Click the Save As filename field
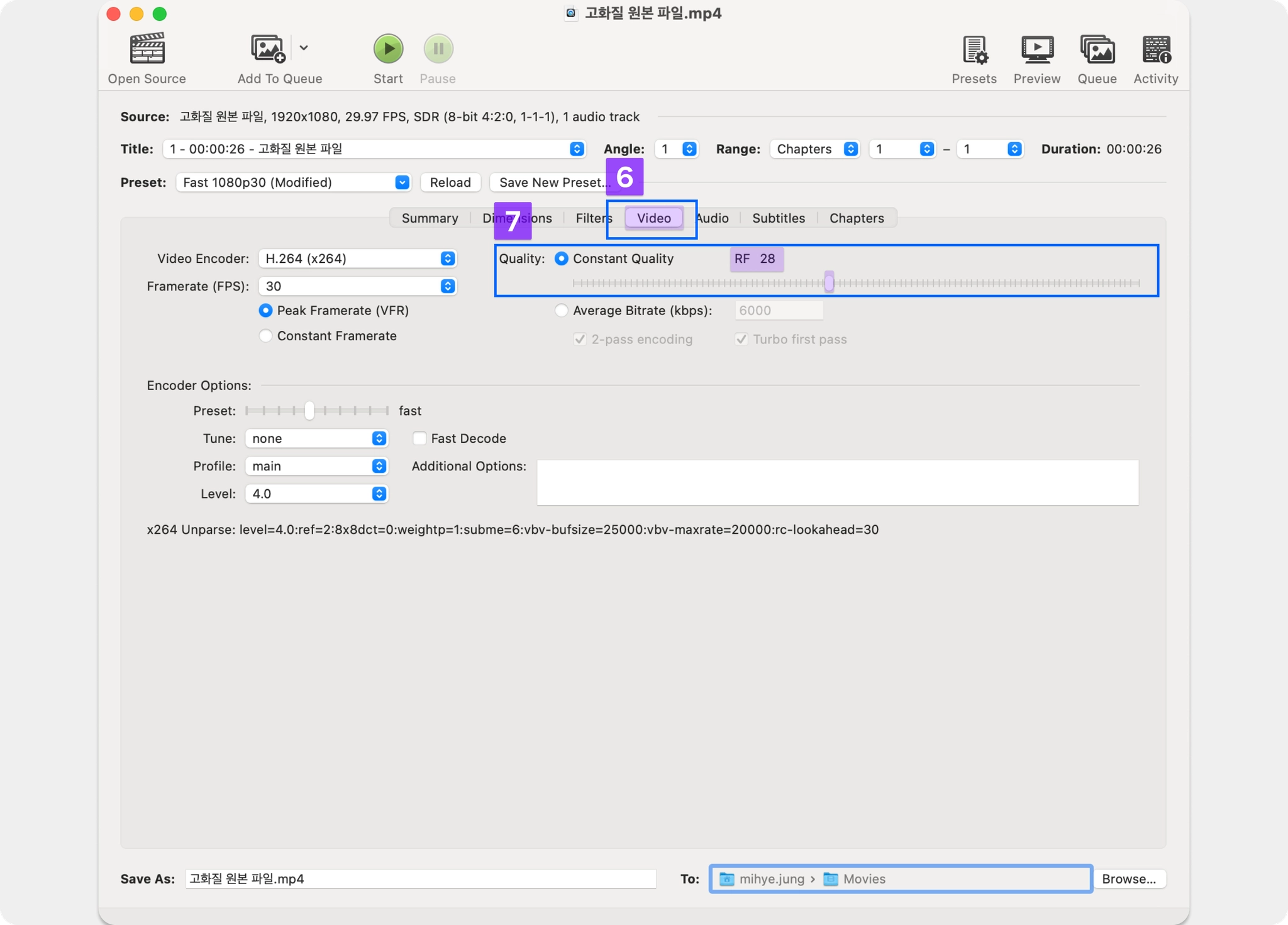 click(420, 878)
